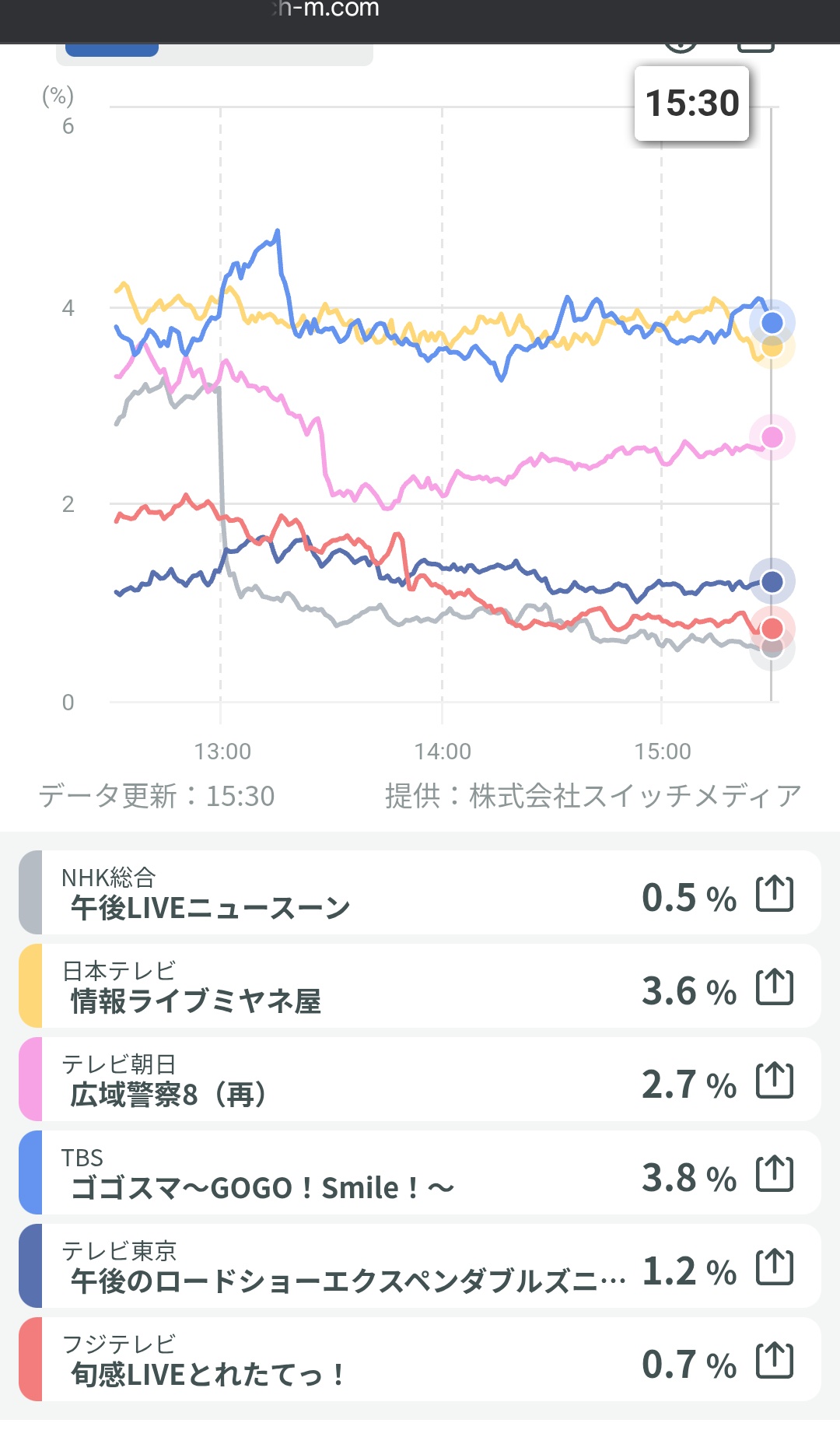Screen dimensions: 840x1437
Task: Open the 午後LIVEニュースーン program entry
Action: tap(210, 907)
